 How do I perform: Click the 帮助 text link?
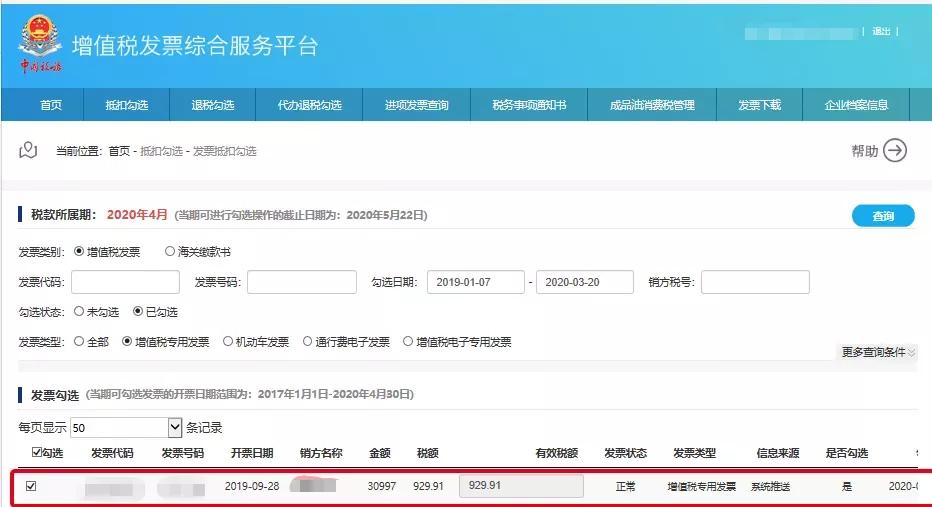point(864,151)
